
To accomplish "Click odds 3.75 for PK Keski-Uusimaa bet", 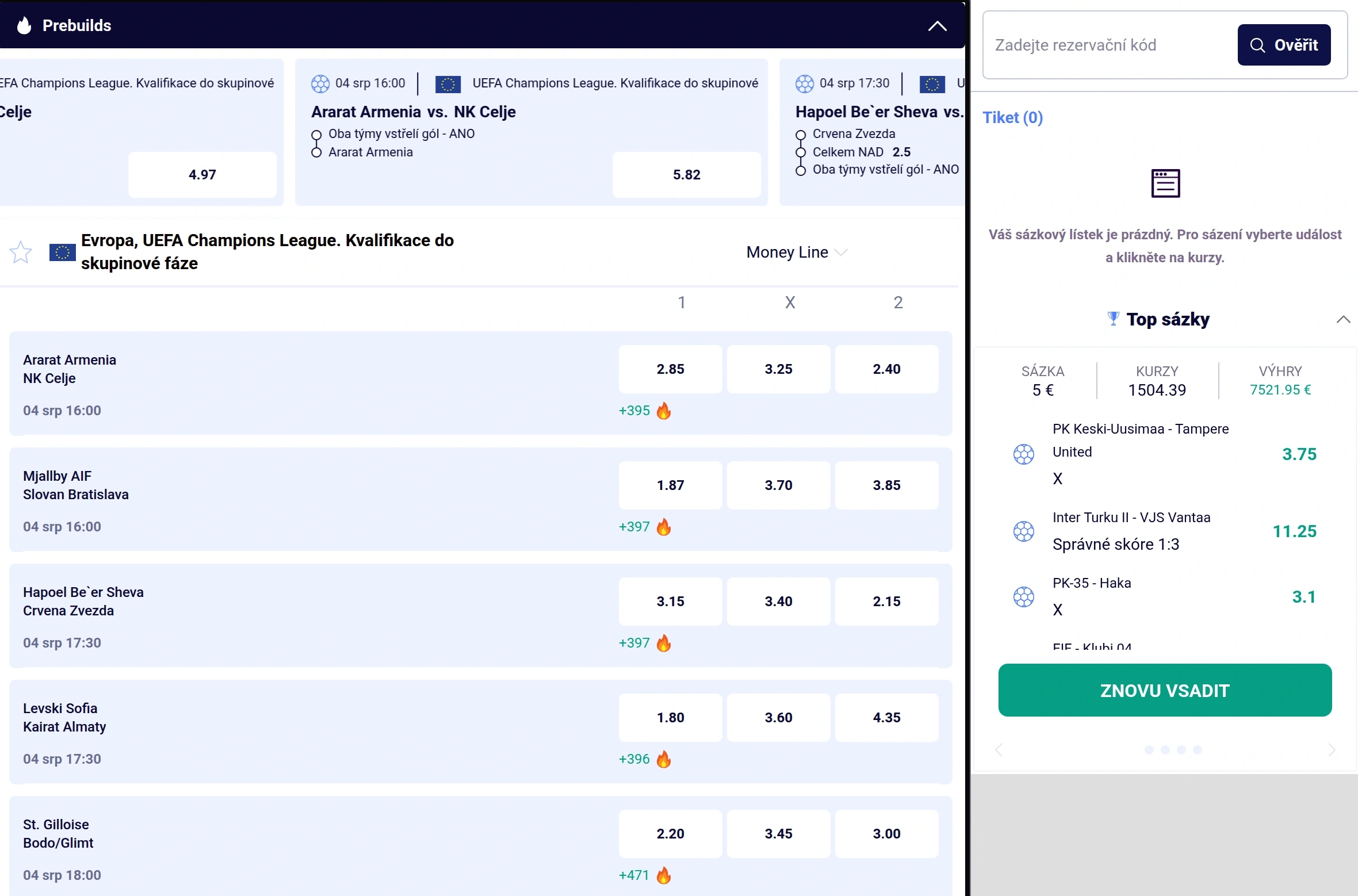I will click(1299, 454).
